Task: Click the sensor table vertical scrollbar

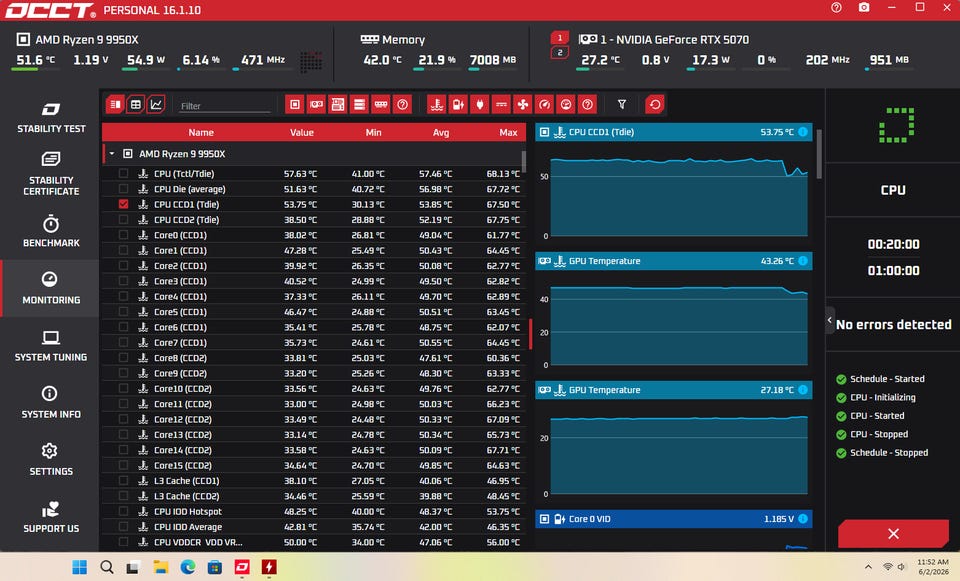Action: coord(523,160)
